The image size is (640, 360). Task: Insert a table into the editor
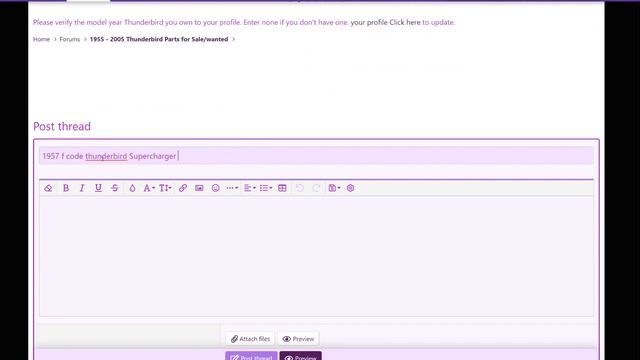282,188
